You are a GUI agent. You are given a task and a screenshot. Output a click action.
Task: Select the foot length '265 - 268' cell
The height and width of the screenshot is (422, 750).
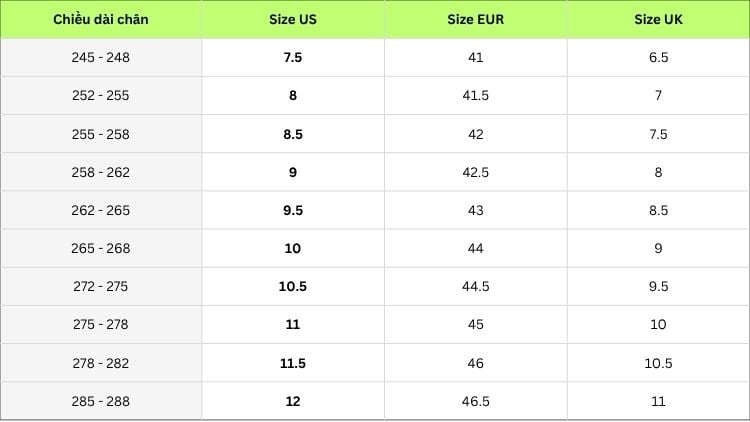point(101,248)
